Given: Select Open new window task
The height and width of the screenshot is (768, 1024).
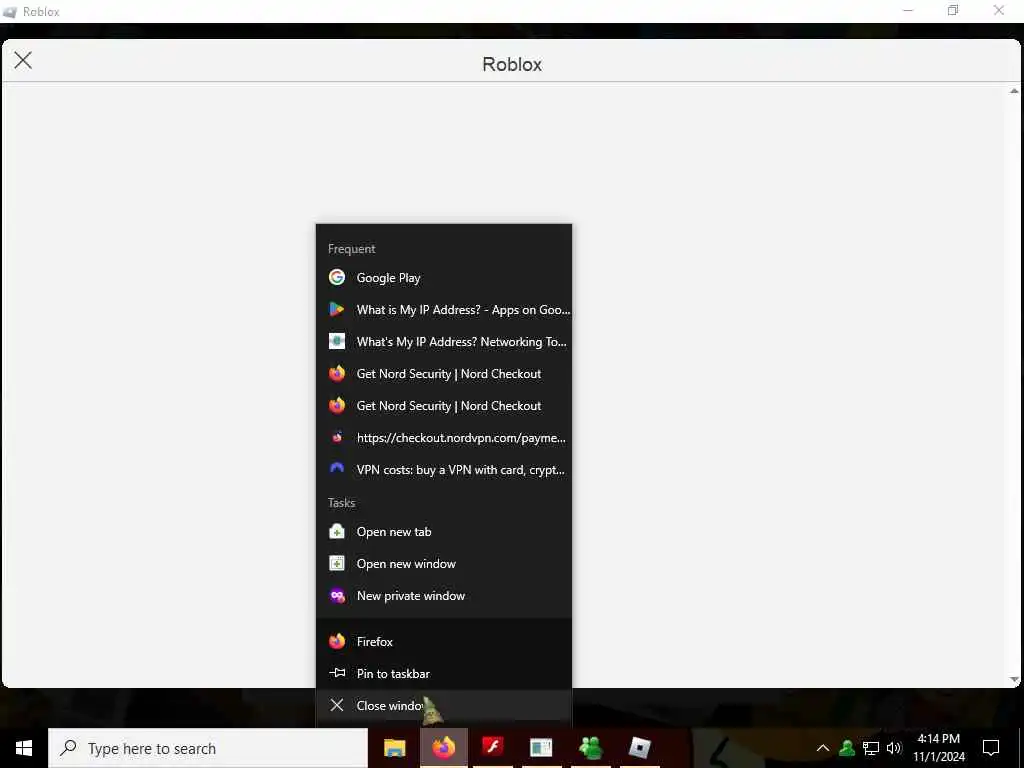Looking at the screenshot, I should pos(443,564).
